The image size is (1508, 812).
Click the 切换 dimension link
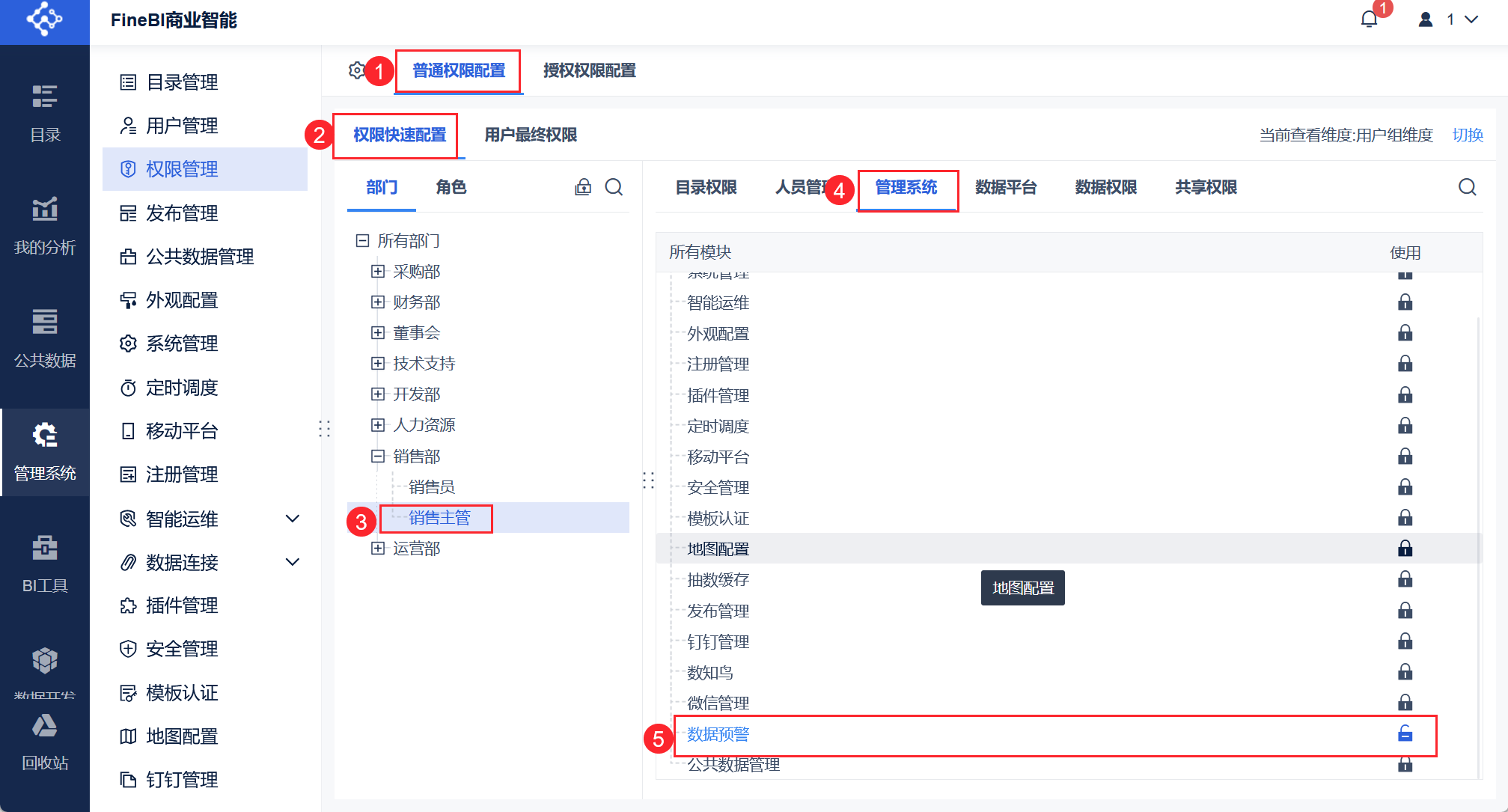pyautogui.click(x=1467, y=135)
